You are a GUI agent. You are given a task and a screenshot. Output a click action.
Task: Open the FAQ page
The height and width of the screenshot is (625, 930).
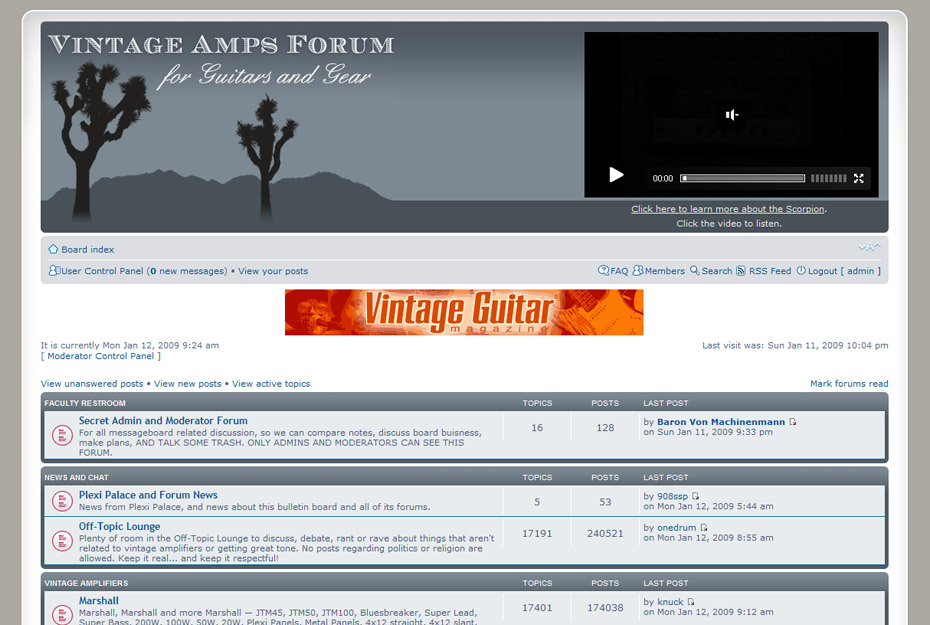(619, 271)
